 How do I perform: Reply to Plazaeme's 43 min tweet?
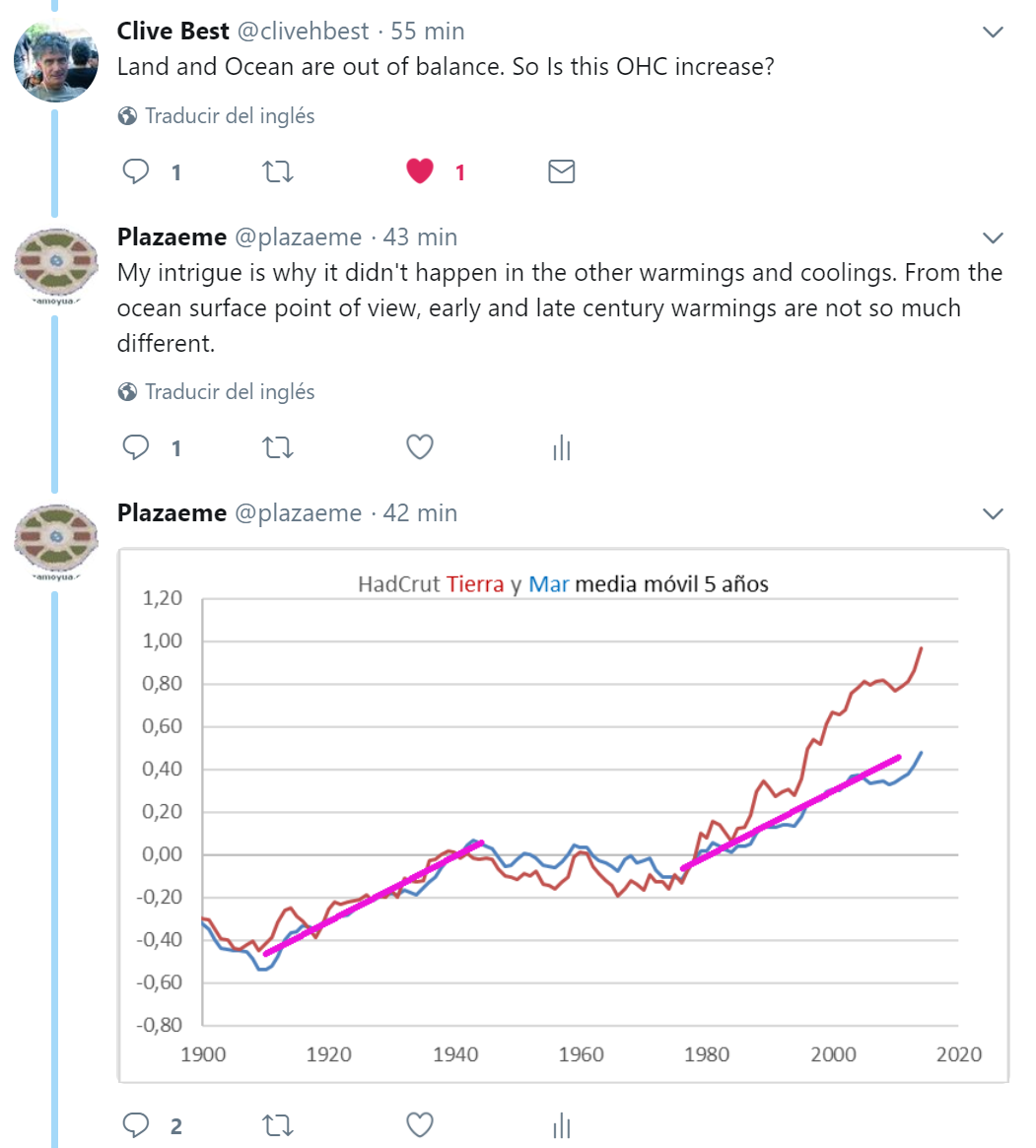pos(136,448)
